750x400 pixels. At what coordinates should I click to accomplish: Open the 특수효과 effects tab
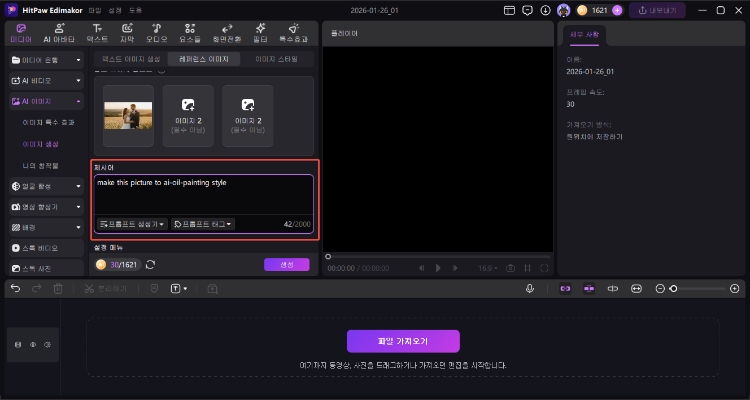(x=293, y=33)
